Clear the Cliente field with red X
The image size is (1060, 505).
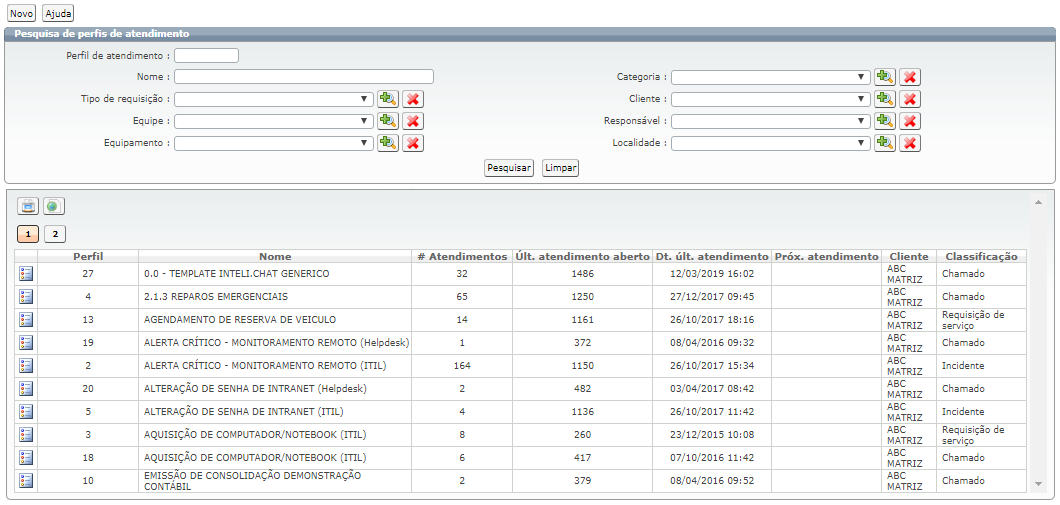[910, 99]
